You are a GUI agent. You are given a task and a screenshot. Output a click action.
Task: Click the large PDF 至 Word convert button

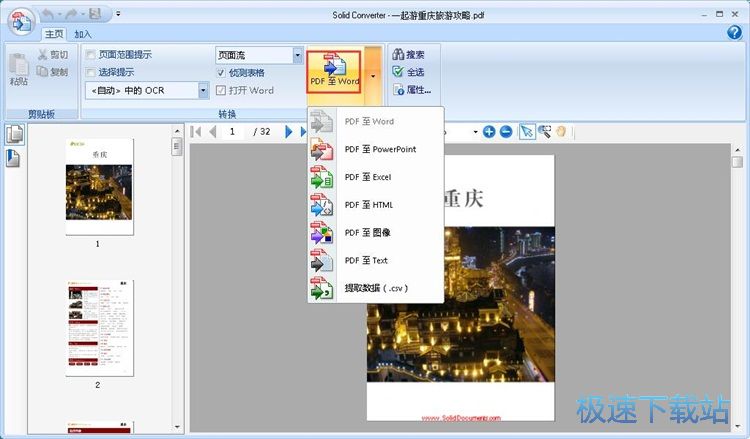(x=334, y=68)
